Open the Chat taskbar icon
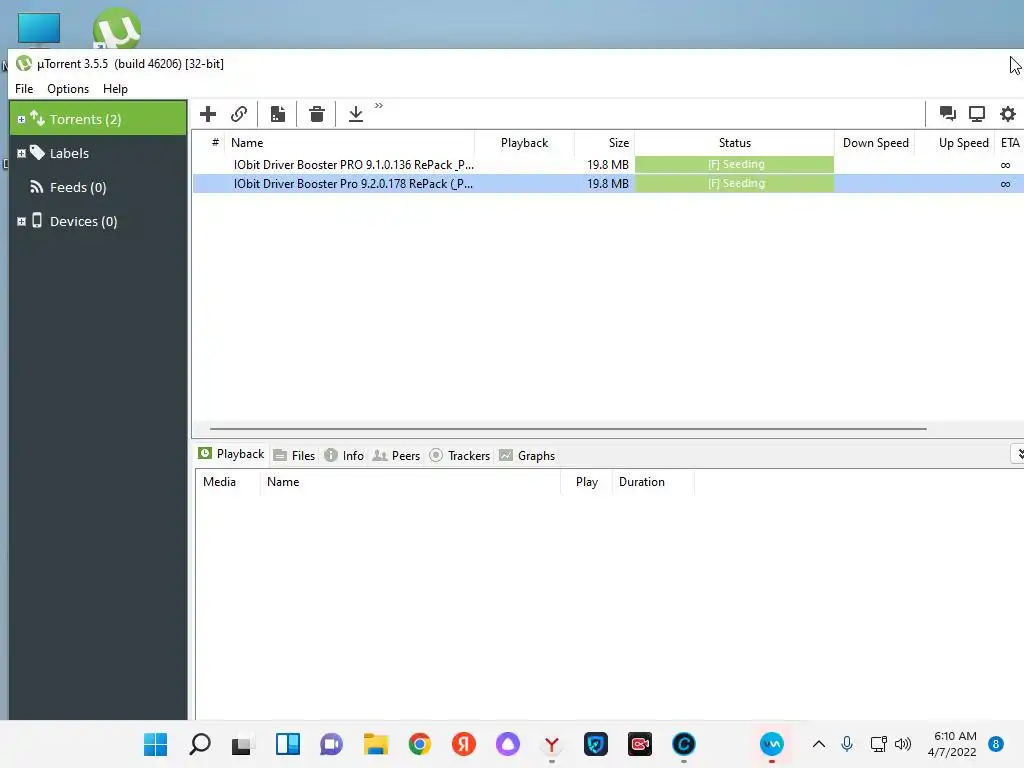 pos(331,744)
